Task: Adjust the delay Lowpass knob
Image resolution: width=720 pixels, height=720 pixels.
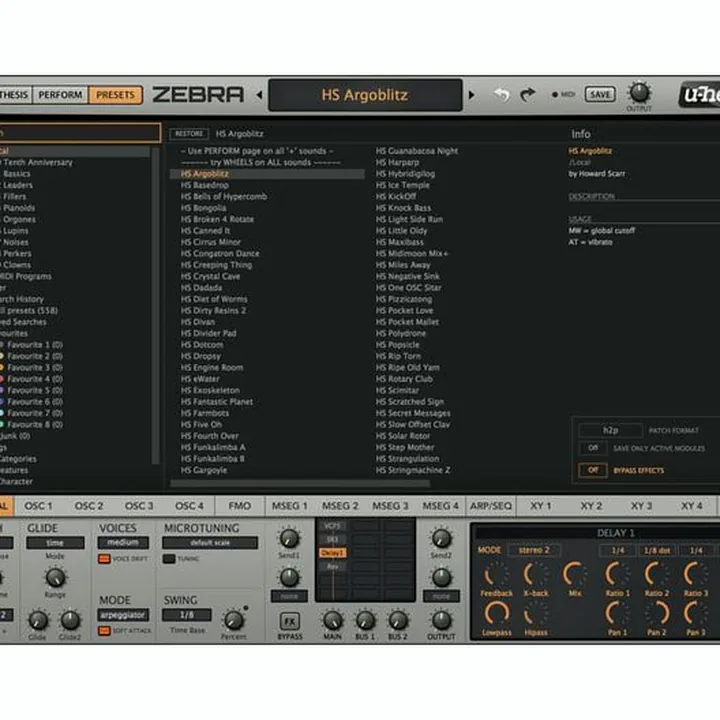Action: click(496, 614)
